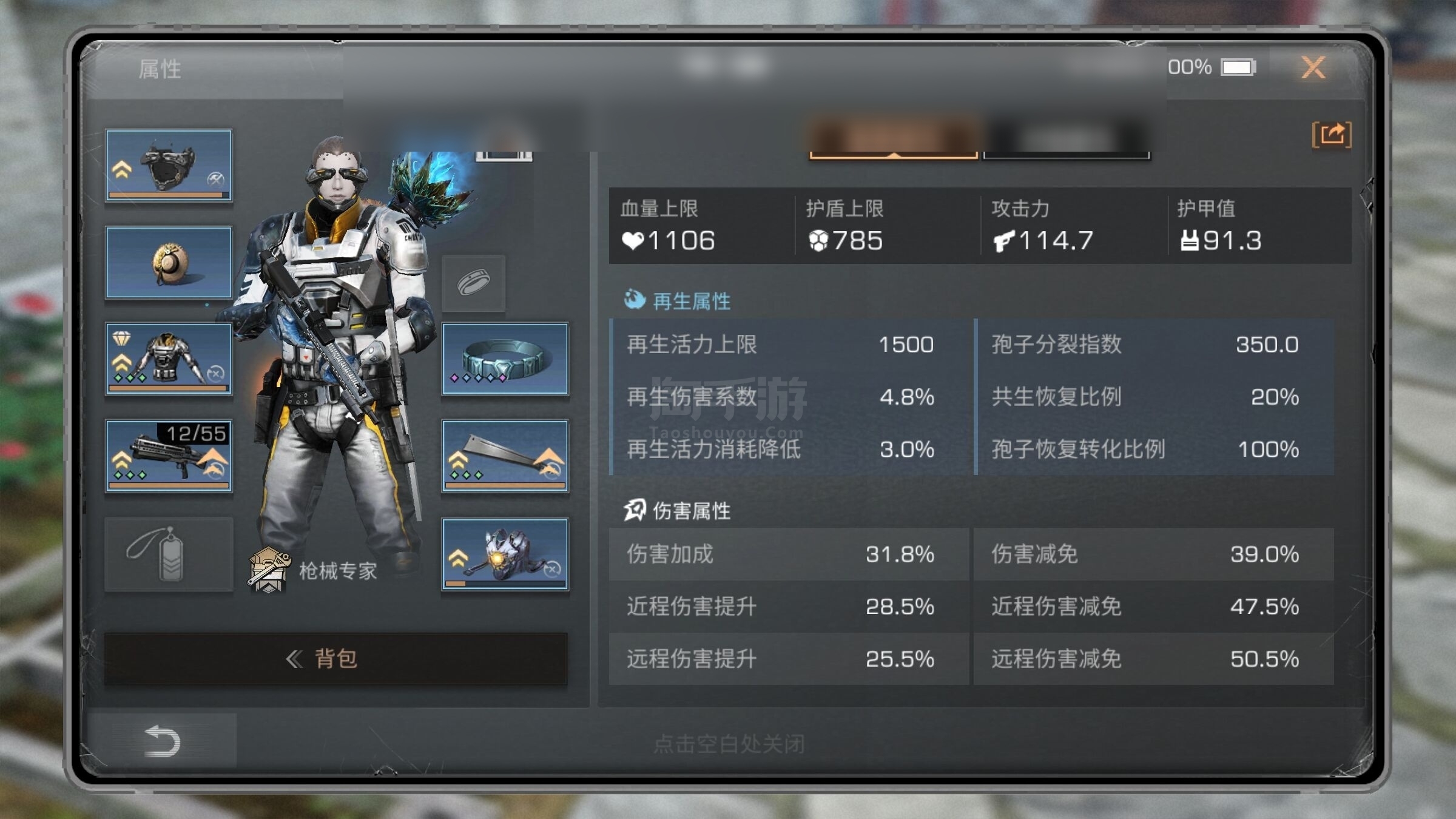
Task: Select the 伤害属性 section header
Action: (678, 510)
